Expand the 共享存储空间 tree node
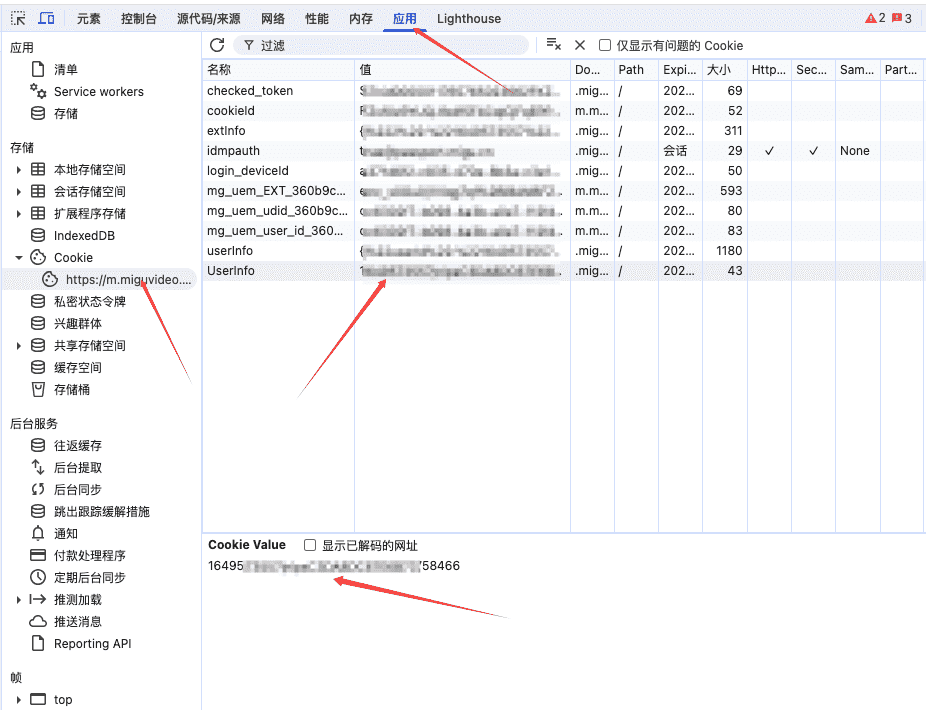The width and height of the screenshot is (926, 710). (19, 346)
